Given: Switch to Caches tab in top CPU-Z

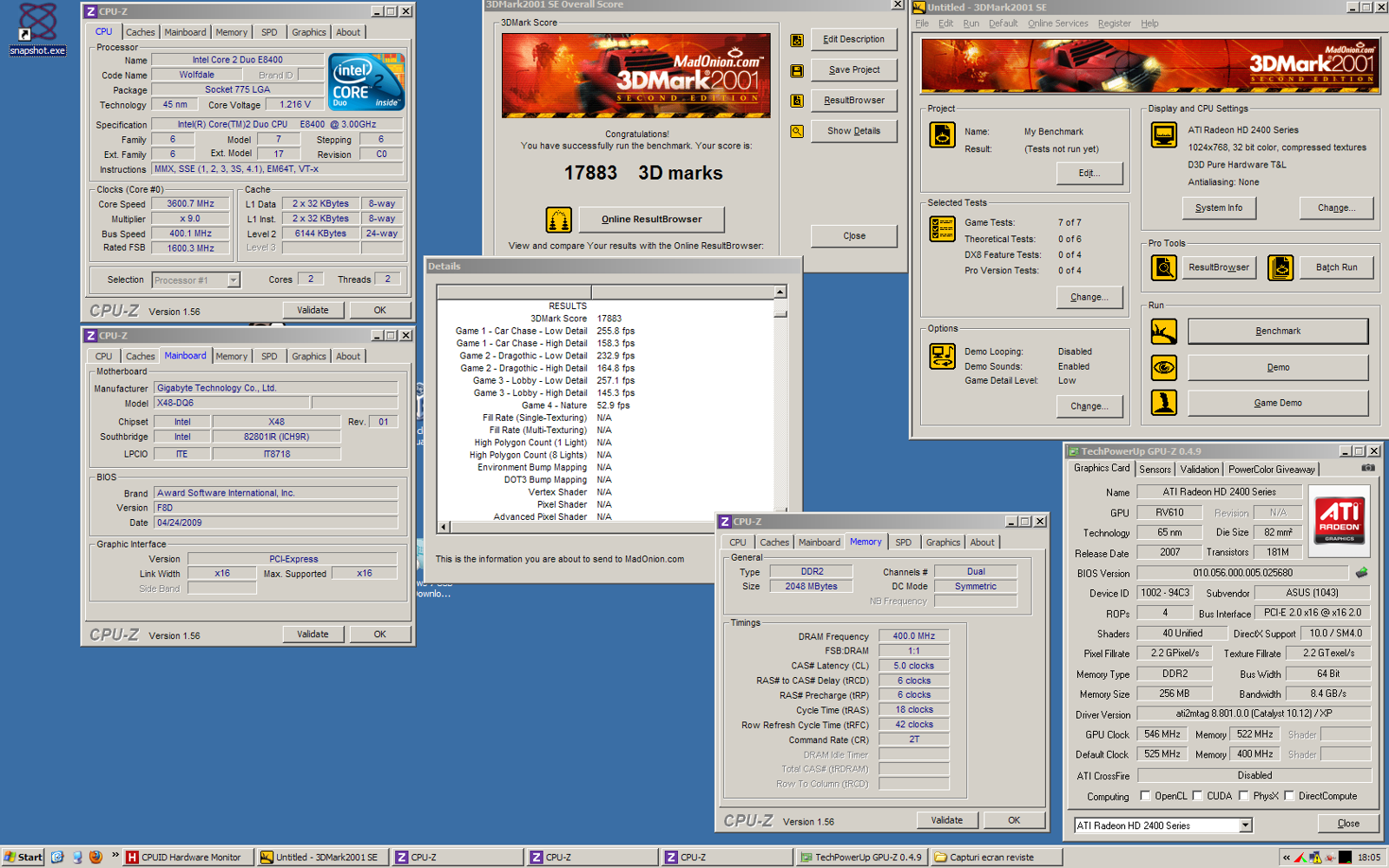Looking at the screenshot, I should click(x=140, y=33).
